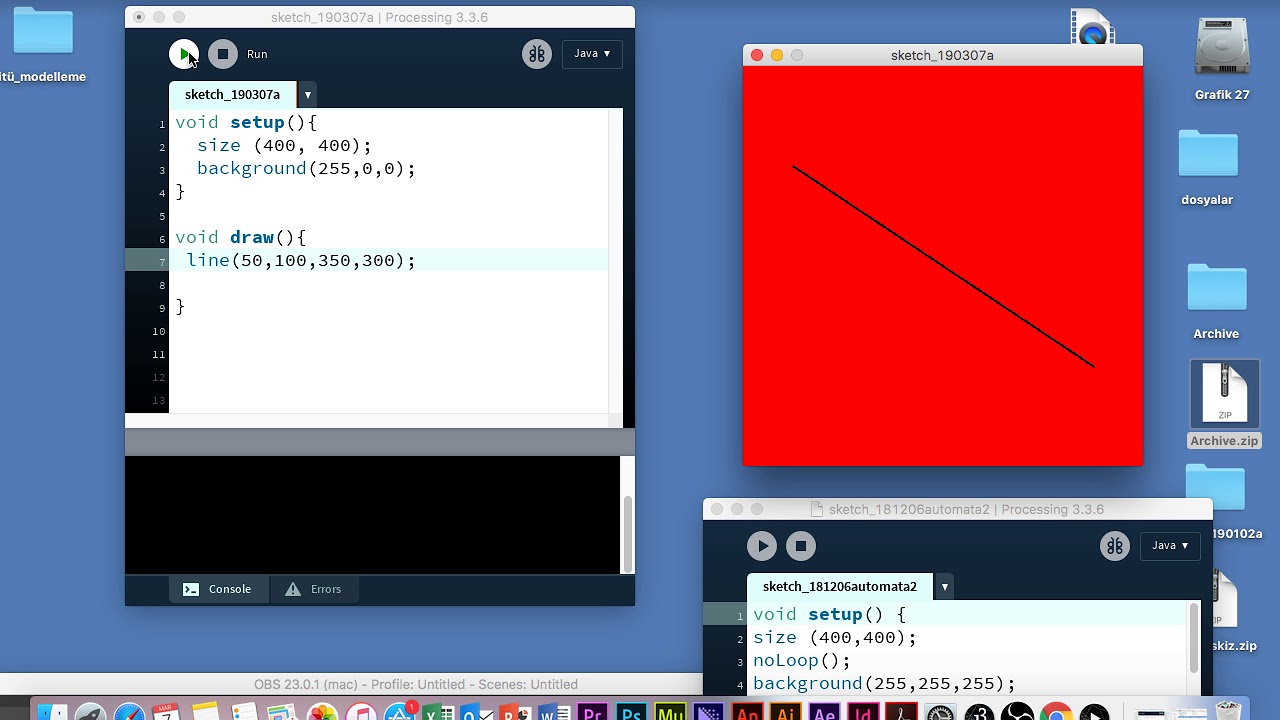Open Notes from Dock
The width and height of the screenshot is (1280, 720).
(x=206, y=711)
